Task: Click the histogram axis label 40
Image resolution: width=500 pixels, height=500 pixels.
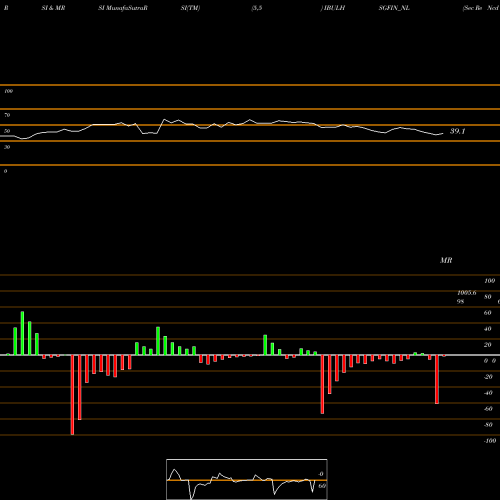Action: coord(488,329)
